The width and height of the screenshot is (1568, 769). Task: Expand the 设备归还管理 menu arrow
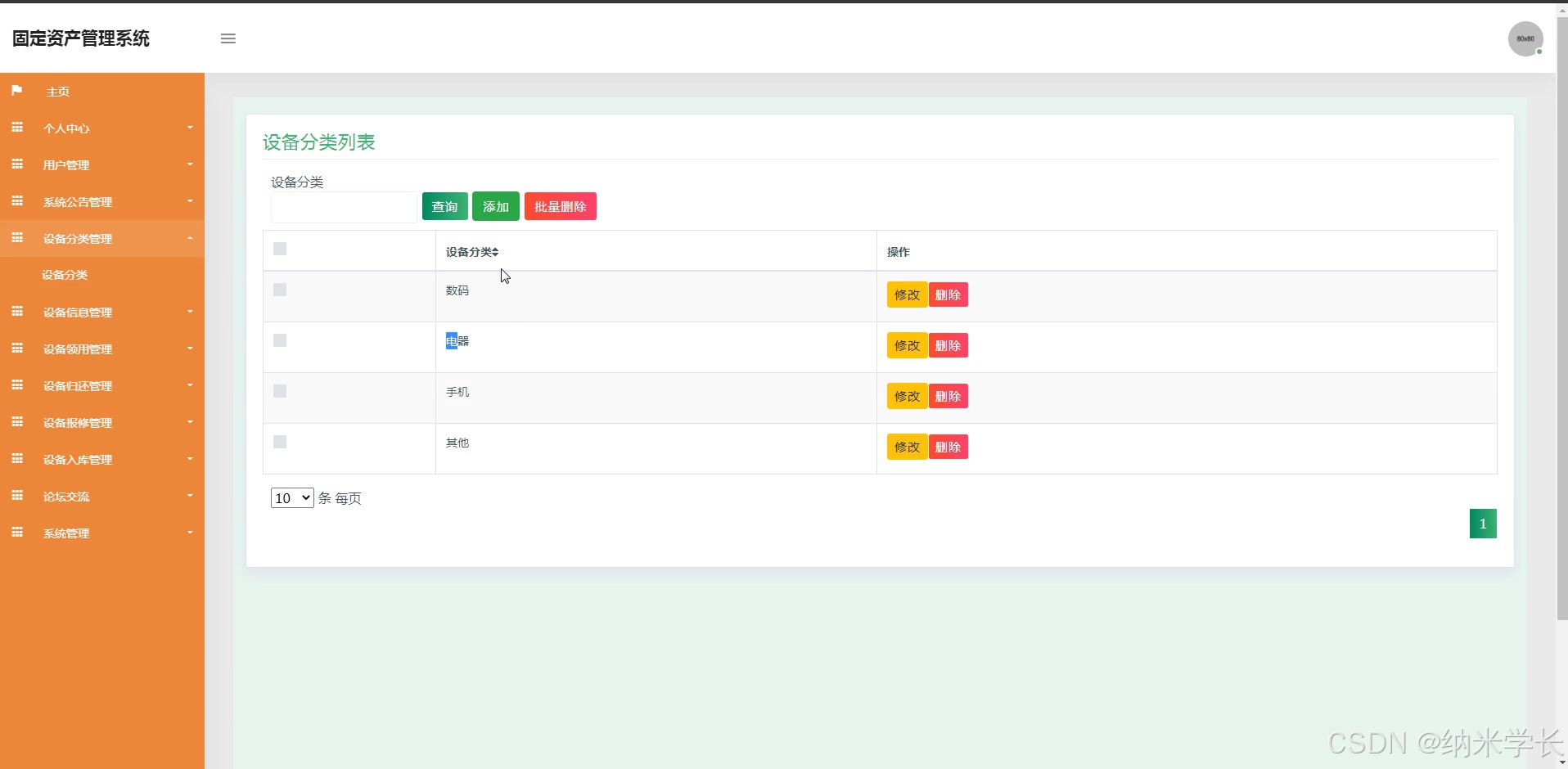[190, 385]
